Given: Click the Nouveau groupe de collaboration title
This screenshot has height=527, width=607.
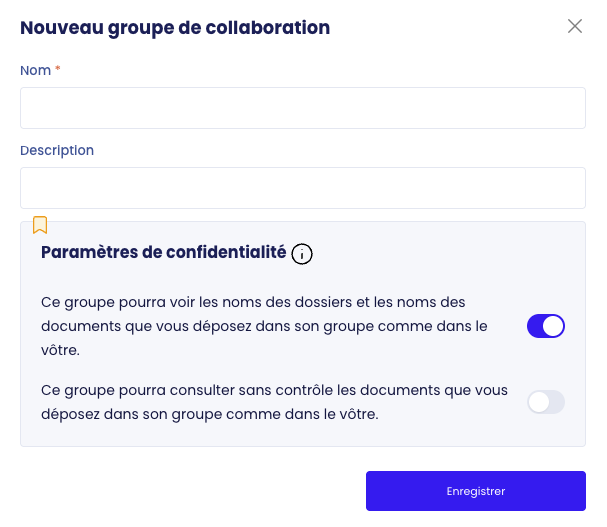Looking at the screenshot, I should pyautogui.click(x=175, y=28).
